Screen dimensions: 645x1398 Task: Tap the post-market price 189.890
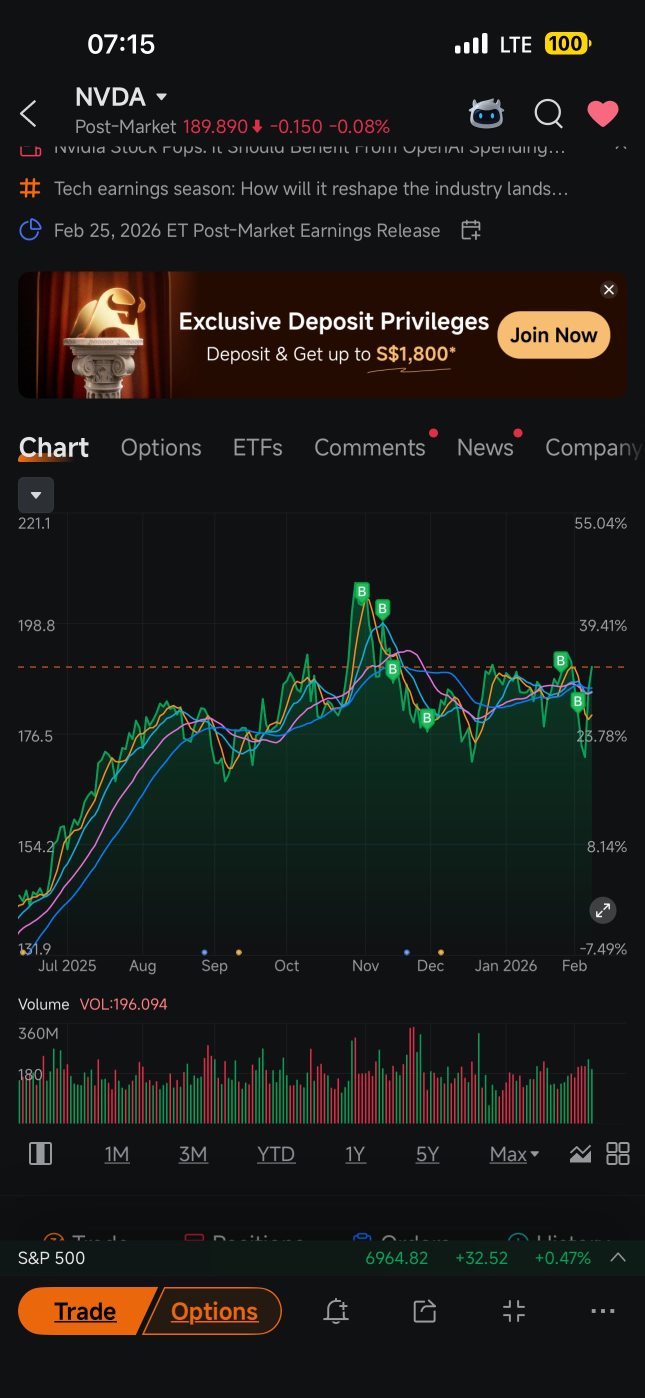click(215, 127)
